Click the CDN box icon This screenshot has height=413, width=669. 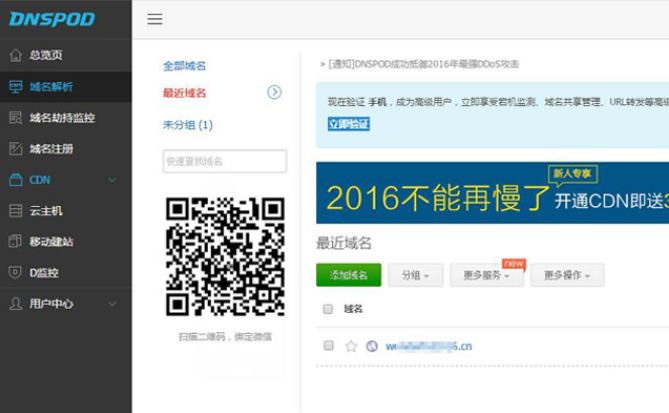(x=16, y=180)
